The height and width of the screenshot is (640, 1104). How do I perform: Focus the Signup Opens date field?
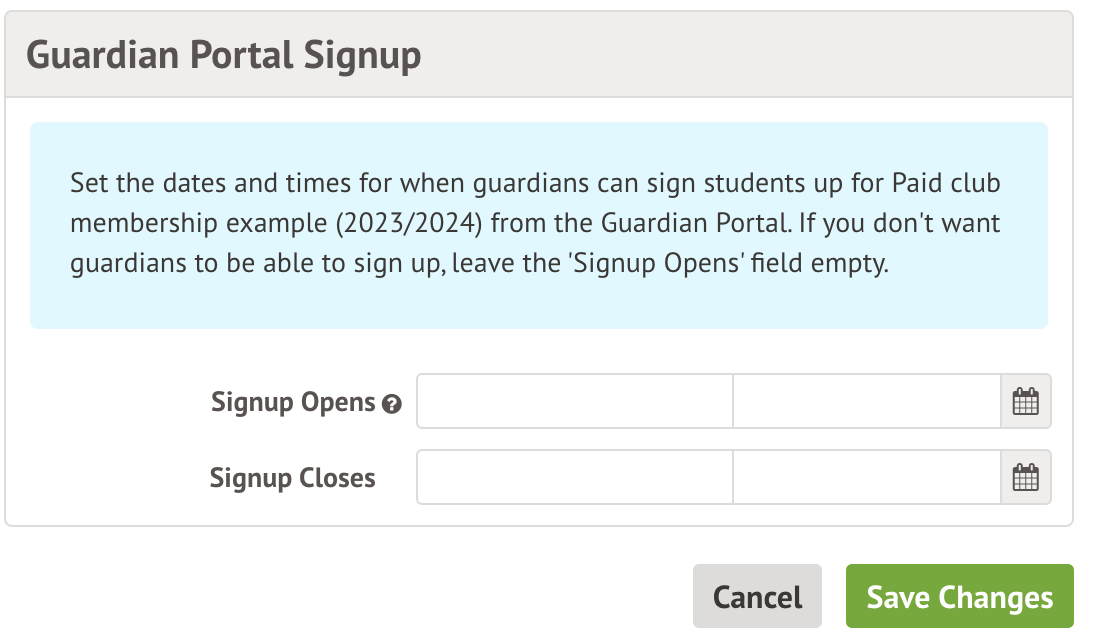click(x=575, y=402)
